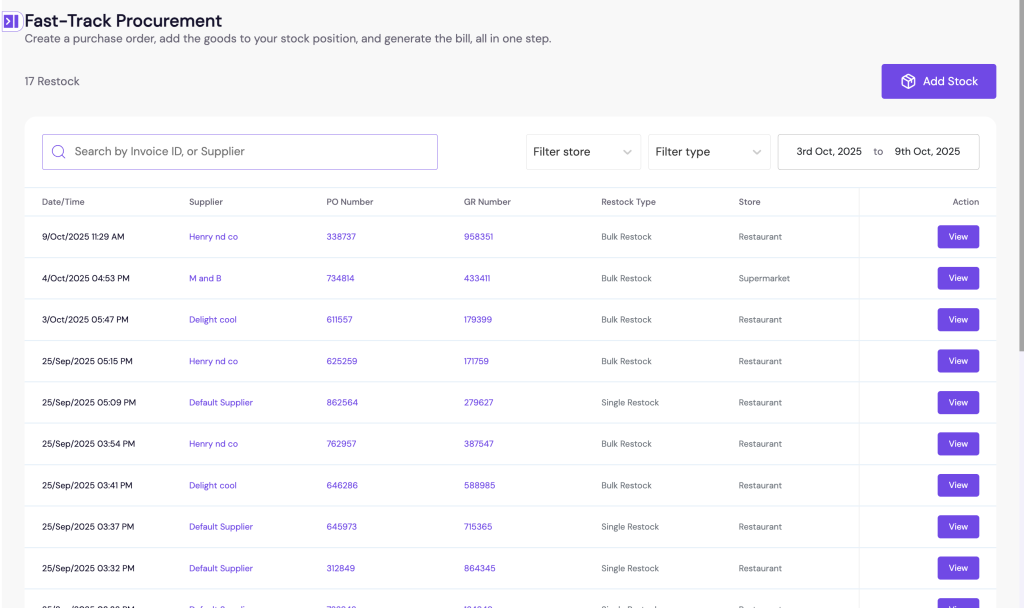Click the box icon on Add Stock
Image resolution: width=1024 pixels, height=608 pixels.
pos(908,82)
